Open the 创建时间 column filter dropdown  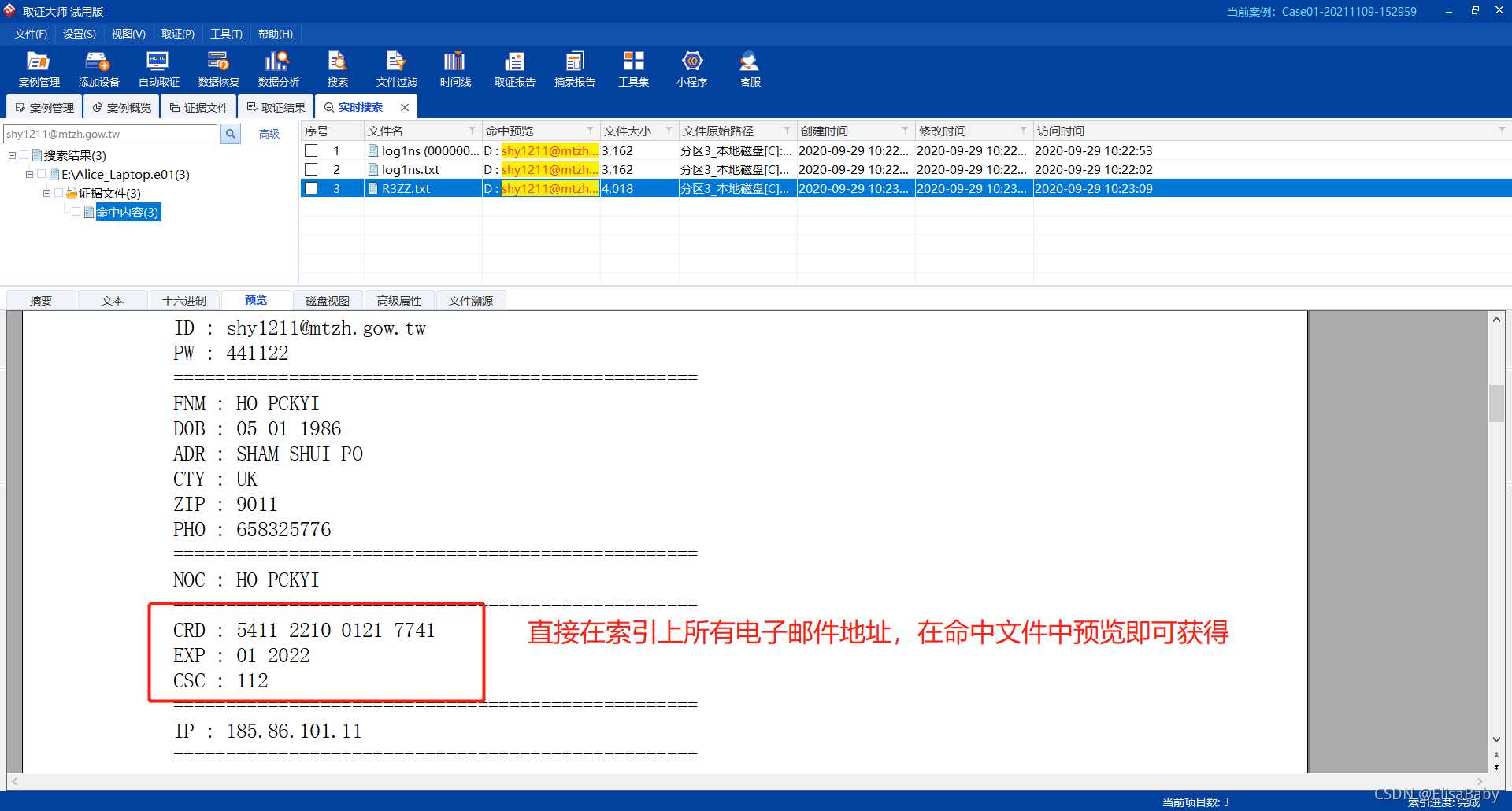tap(906, 130)
